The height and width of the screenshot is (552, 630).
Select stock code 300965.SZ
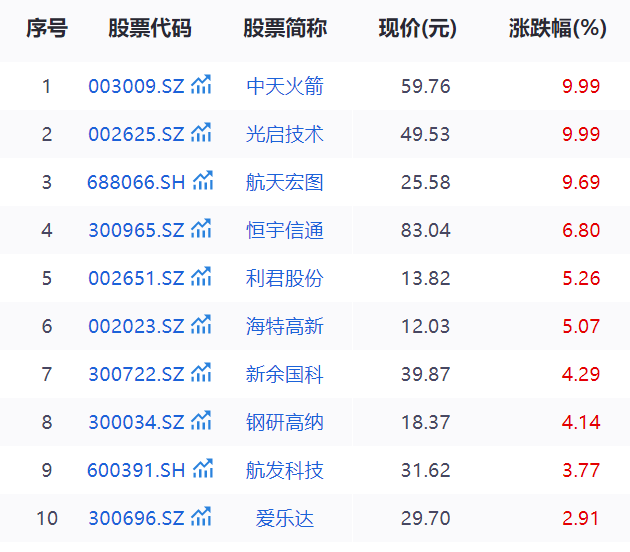coord(136,230)
